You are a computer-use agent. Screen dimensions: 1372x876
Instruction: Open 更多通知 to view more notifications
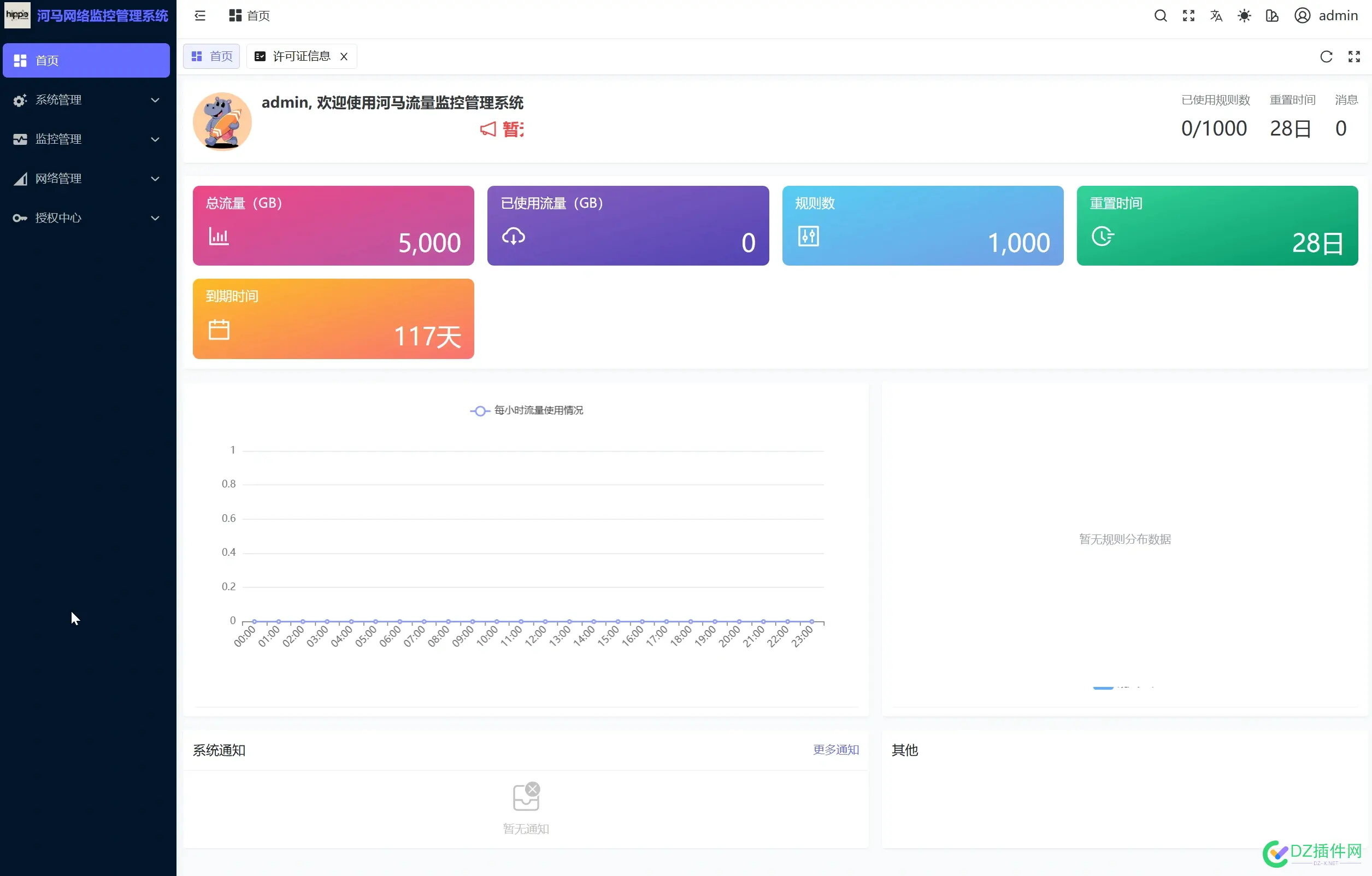click(x=836, y=749)
